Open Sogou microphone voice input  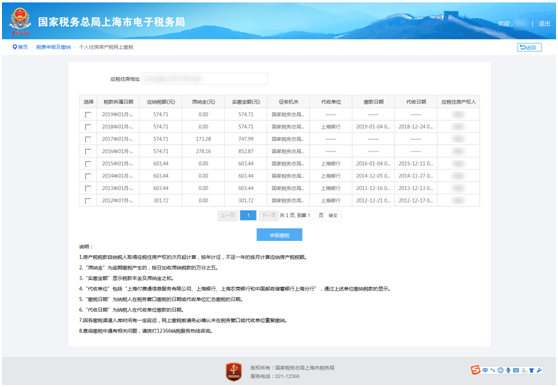[508, 370]
